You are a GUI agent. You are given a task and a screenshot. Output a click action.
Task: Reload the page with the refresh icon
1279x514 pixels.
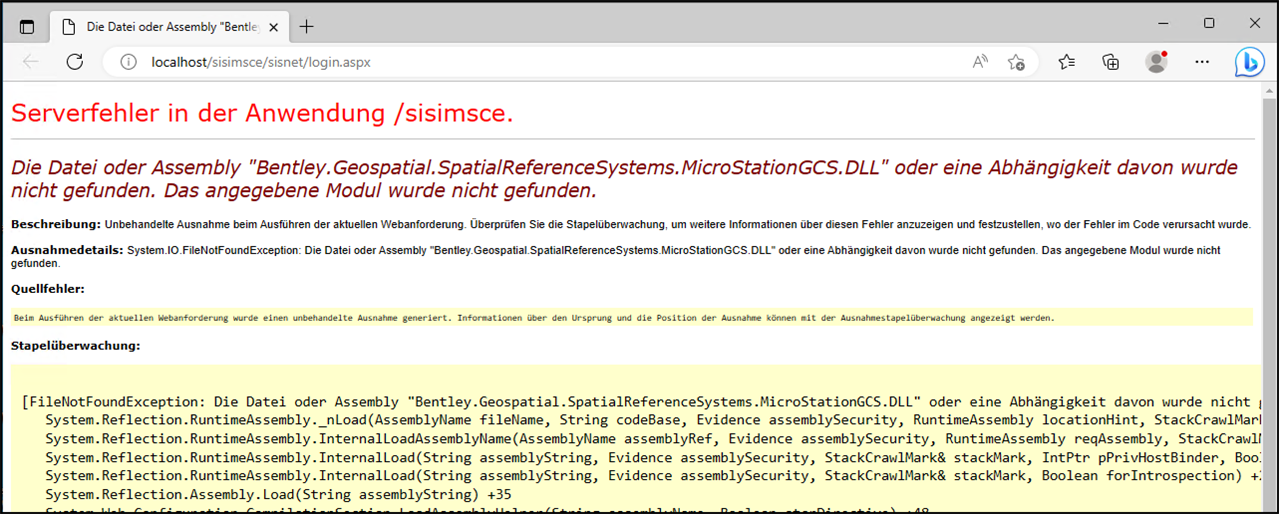click(x=74, y=62)
